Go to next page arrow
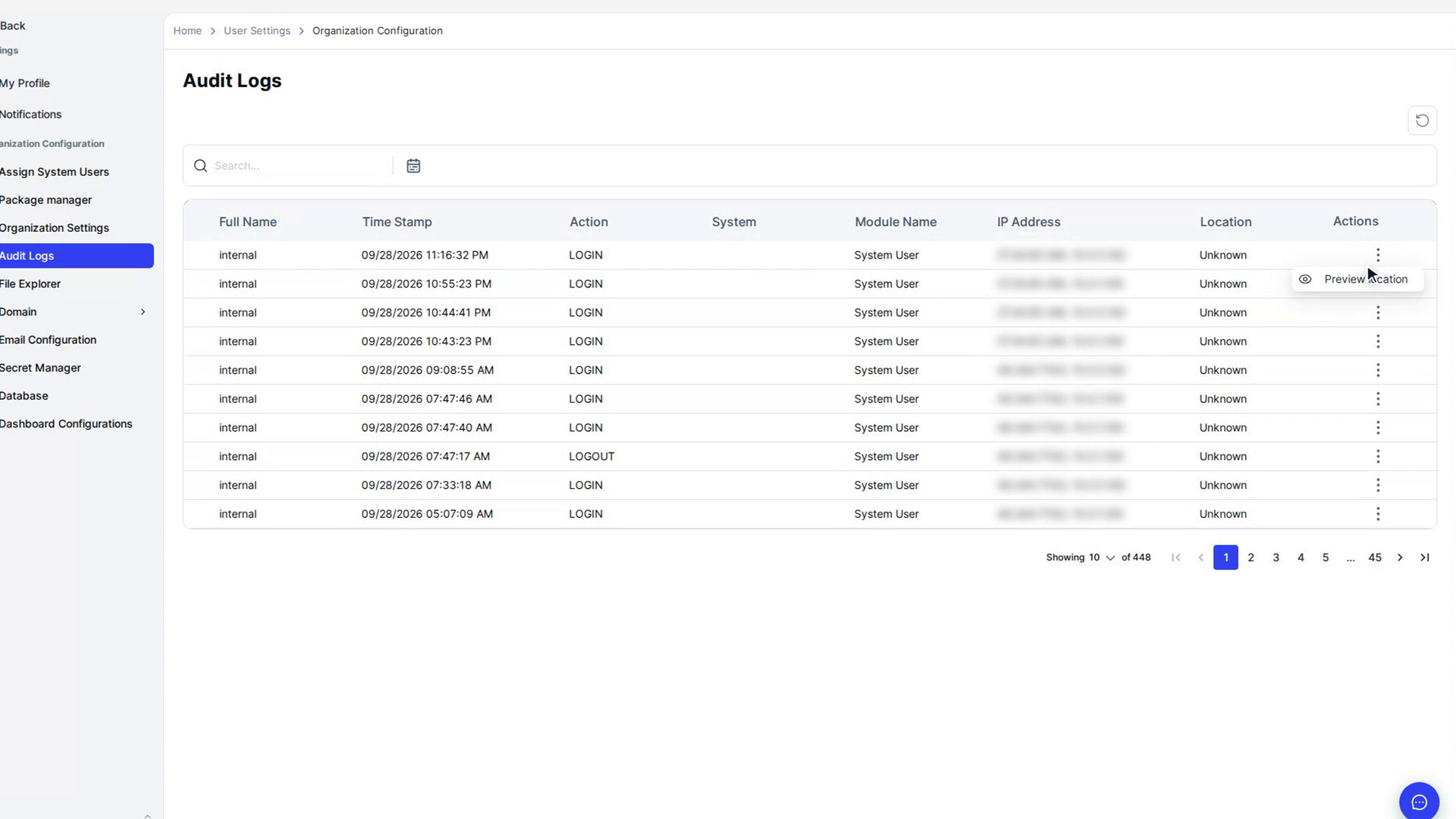This screenshot has width=1456, height=819. 1400,557
